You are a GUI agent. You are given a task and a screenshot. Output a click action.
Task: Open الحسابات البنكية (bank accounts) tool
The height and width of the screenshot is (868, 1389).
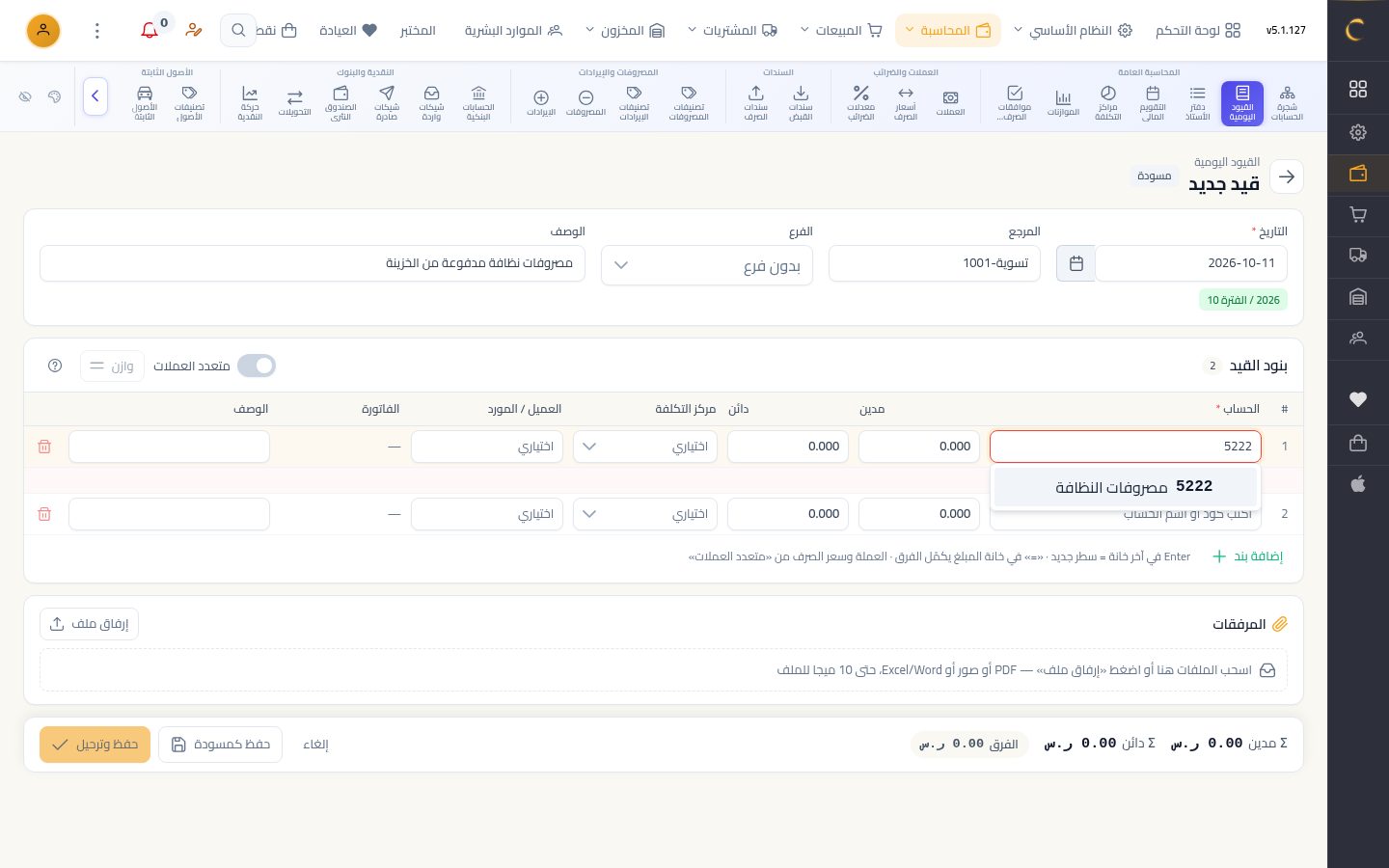tap(478, 102)
